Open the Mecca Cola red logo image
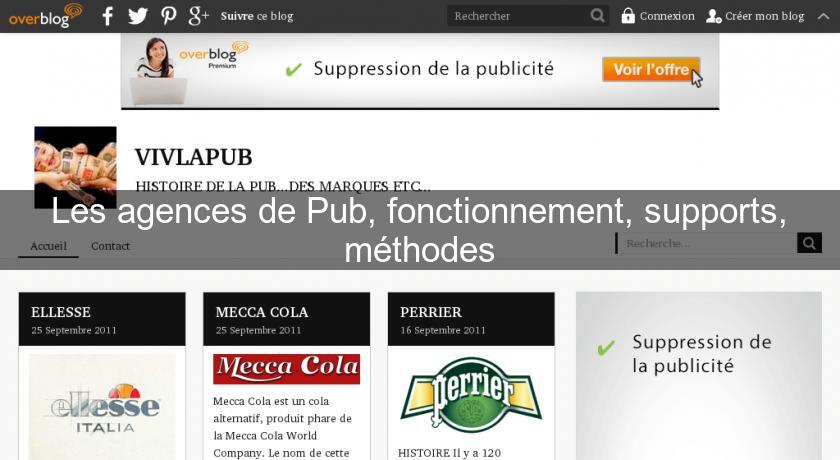840x460 pixels. click(287, 369)
